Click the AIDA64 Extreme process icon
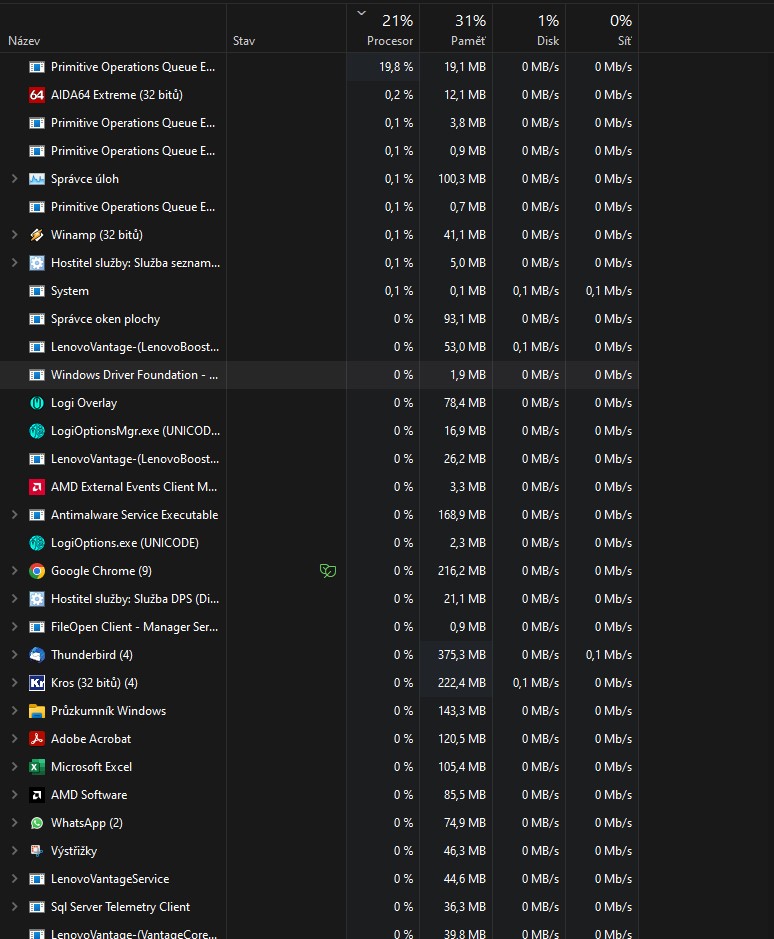Viewport: 774px width, 939px height. pos(37,95)
